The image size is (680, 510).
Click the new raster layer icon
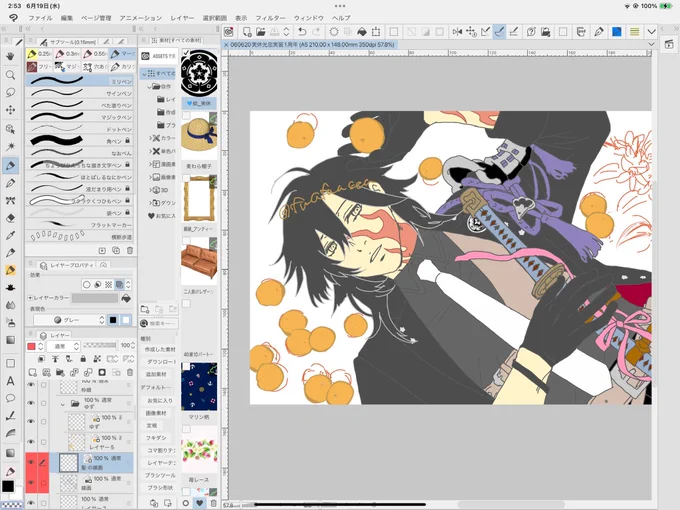pos(33,373)
